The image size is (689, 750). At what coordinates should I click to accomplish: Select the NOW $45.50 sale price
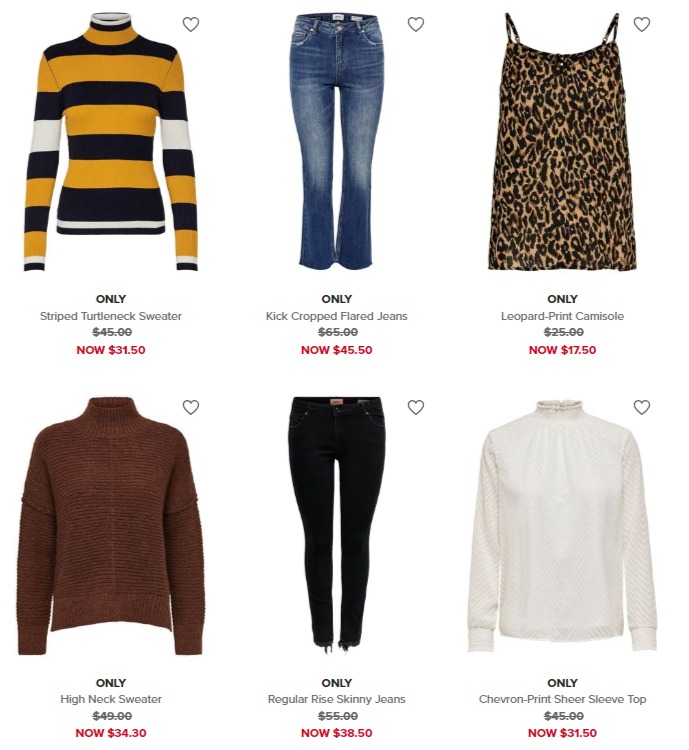pyautogui.click(x=336, y=350)
